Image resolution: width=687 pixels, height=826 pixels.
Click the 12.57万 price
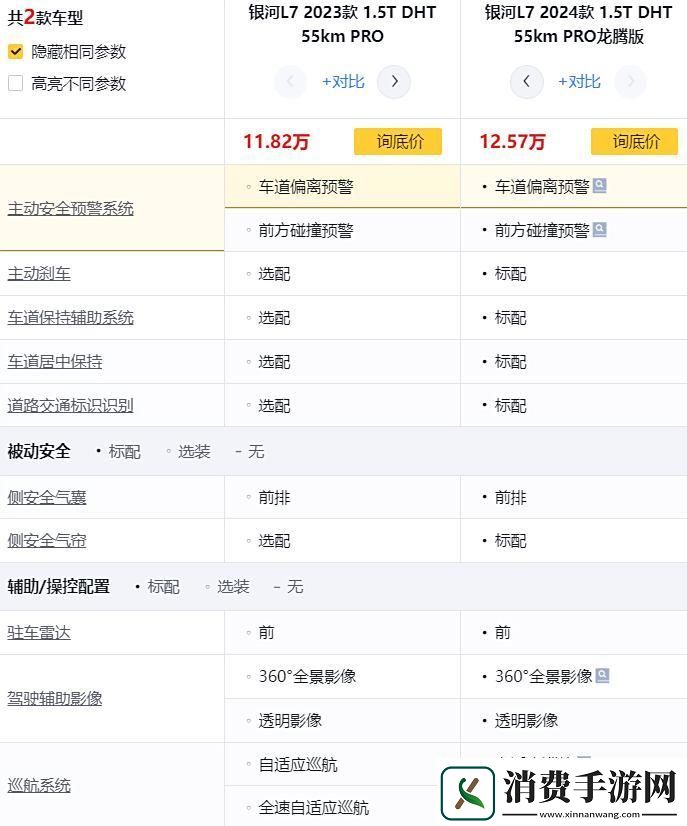click(x=512, y=142)
